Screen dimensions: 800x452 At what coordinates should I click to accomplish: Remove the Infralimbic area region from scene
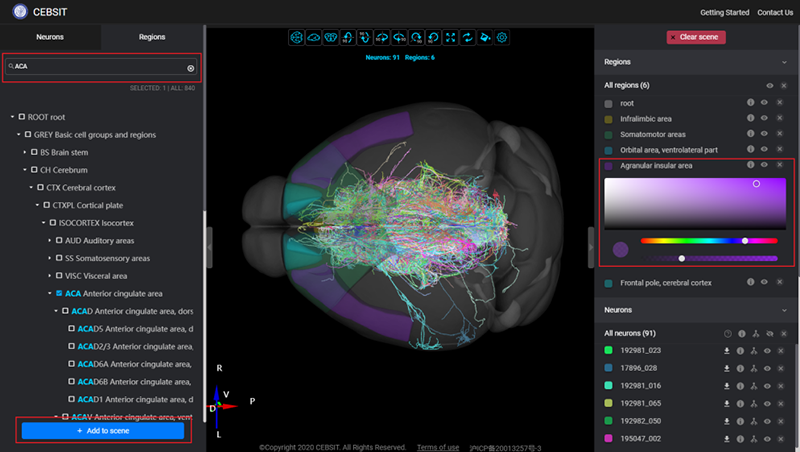[x=780, y=119]
